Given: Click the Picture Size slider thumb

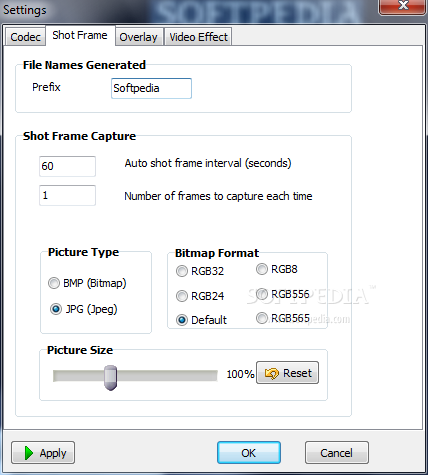Looking at the screenshot, I should 110,377.
